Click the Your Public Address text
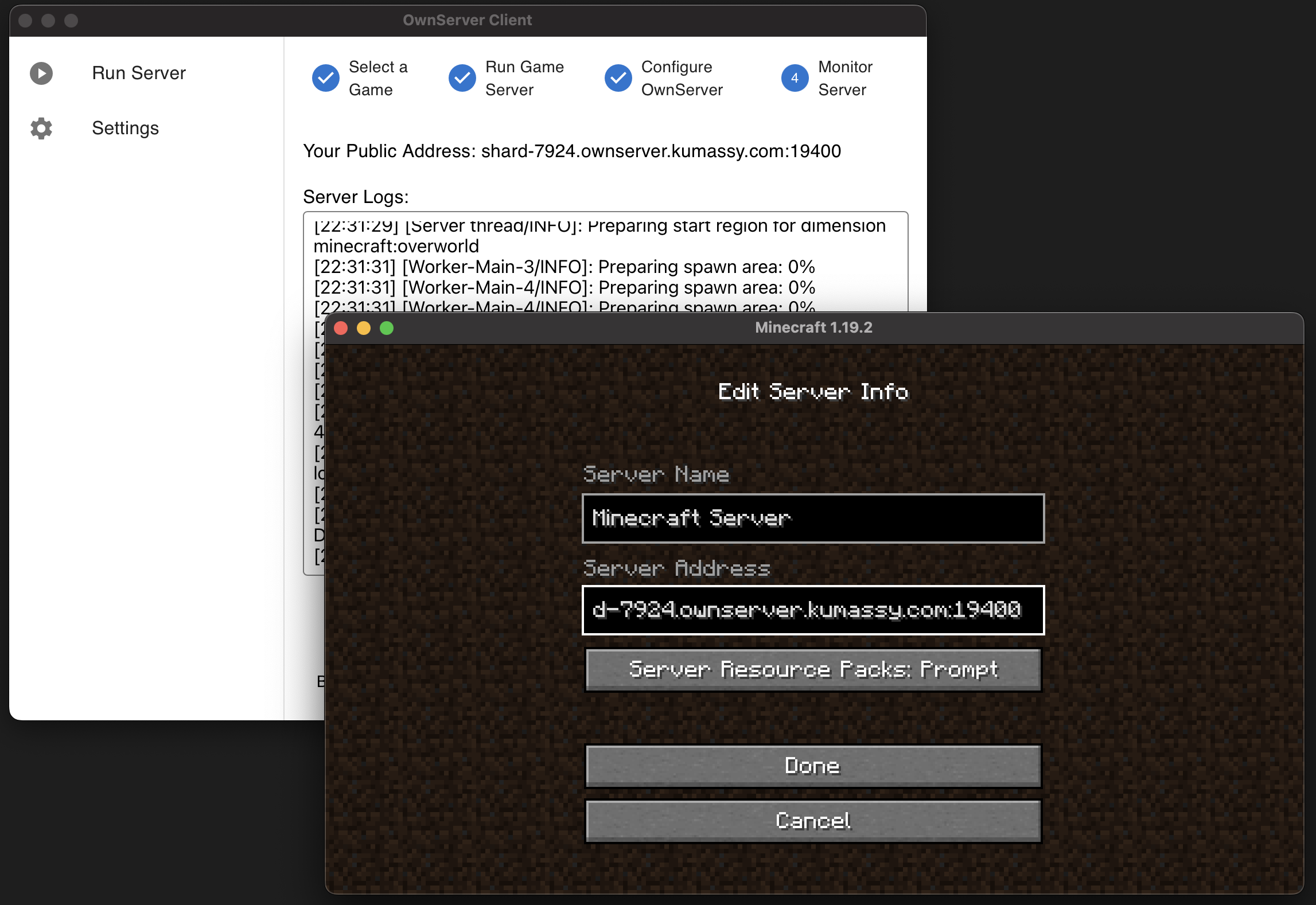1316x905 pixels. coord(571,151)
